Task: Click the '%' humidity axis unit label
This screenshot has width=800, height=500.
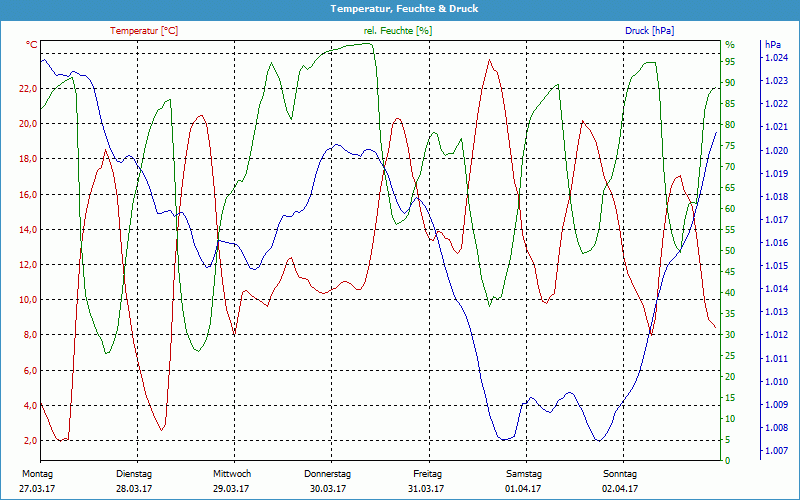Action: 730,45
